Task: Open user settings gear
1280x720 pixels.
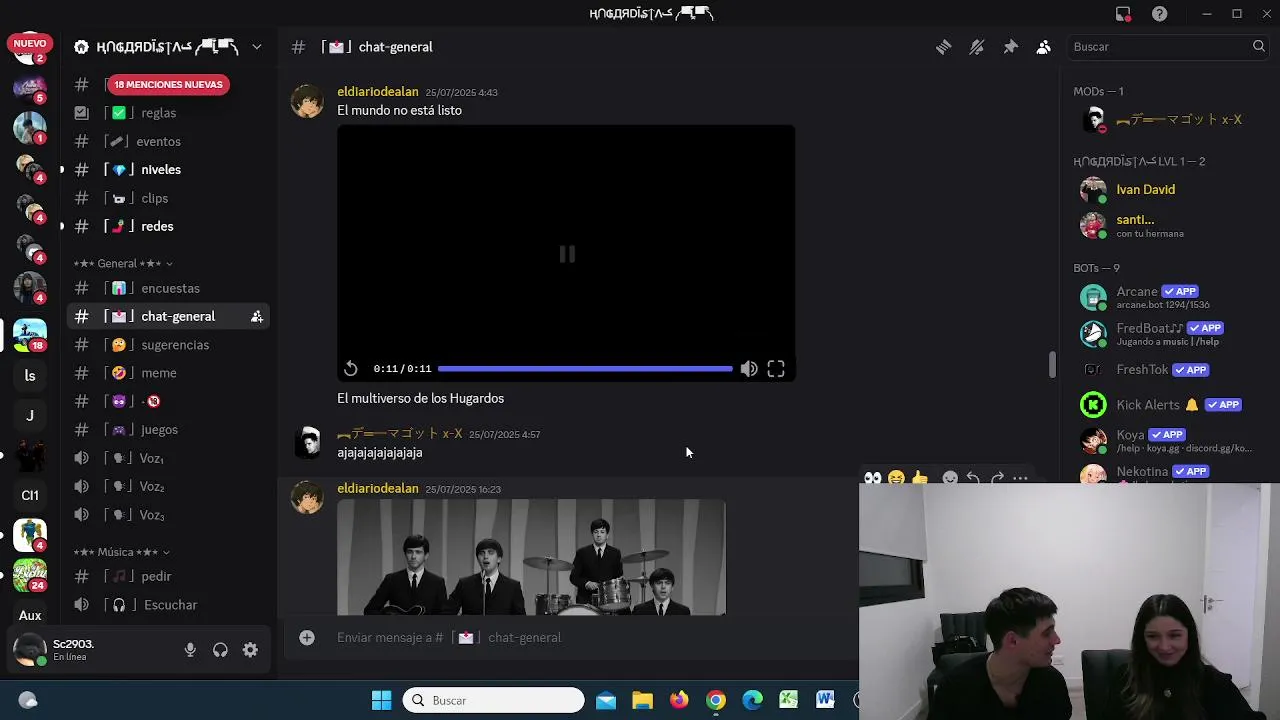Action: (250, 650)
